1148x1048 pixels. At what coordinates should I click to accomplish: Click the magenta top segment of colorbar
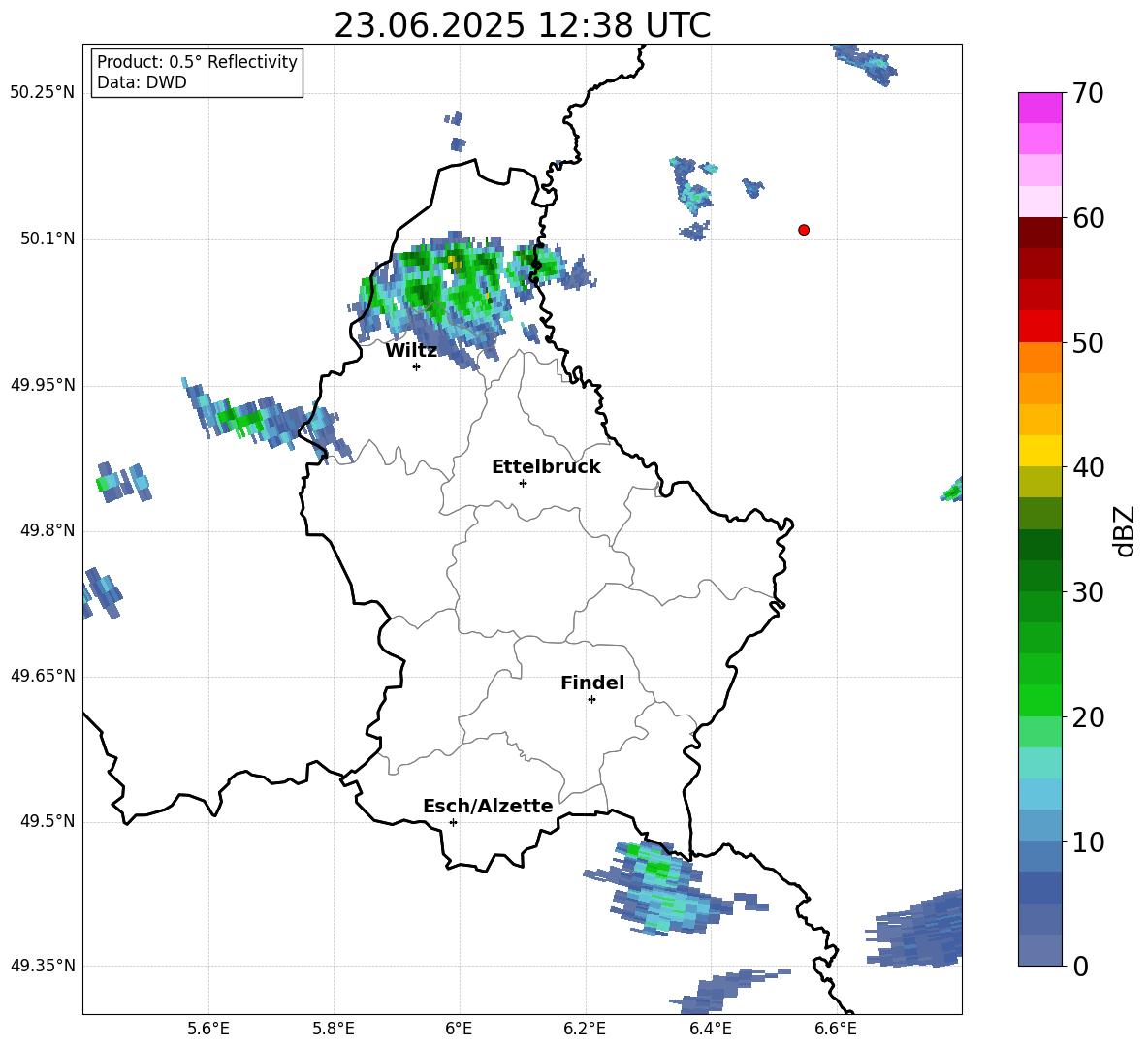pos(1039,108)
